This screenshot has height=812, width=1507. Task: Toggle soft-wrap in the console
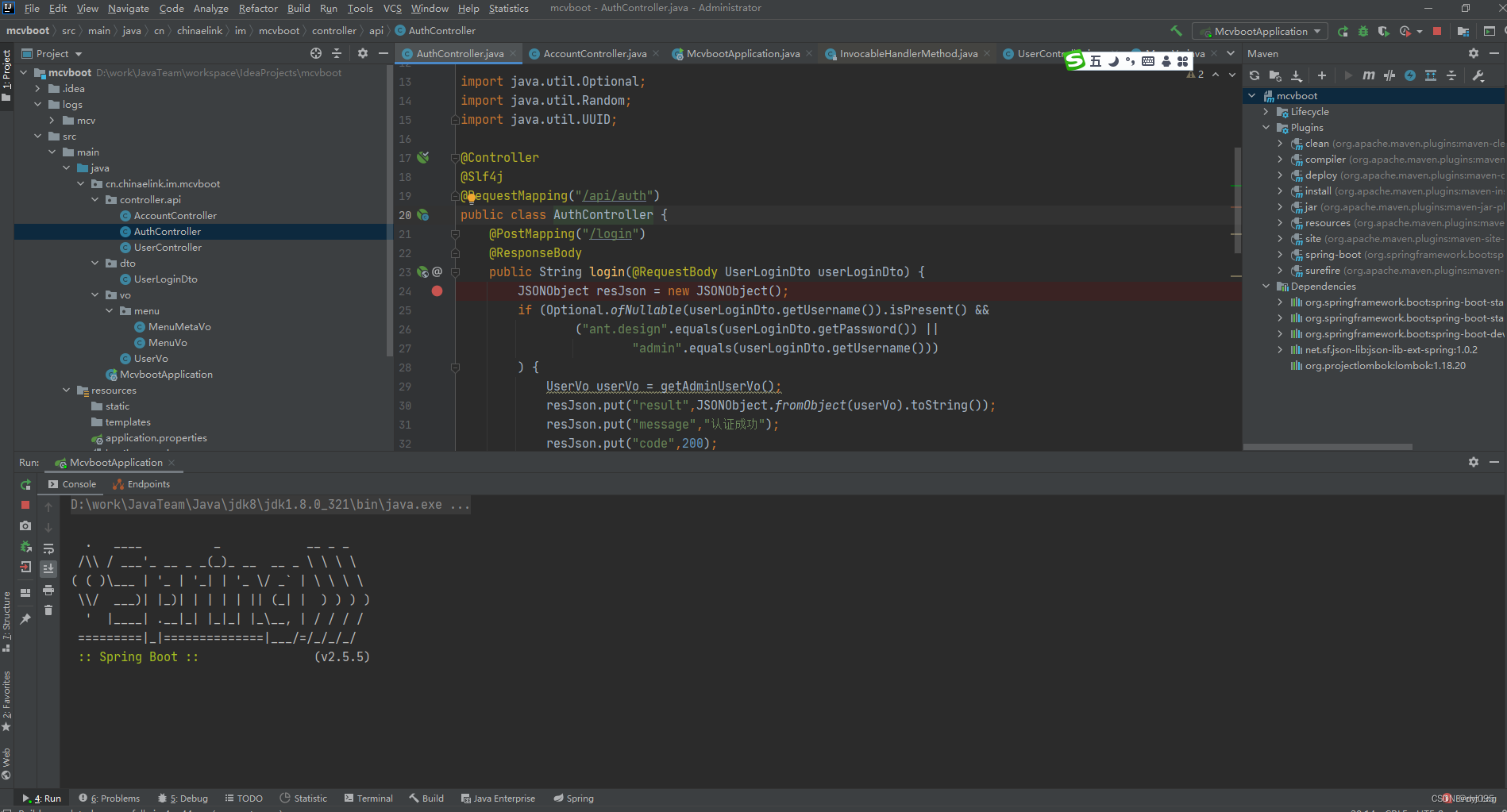click(x=48, y=548)
